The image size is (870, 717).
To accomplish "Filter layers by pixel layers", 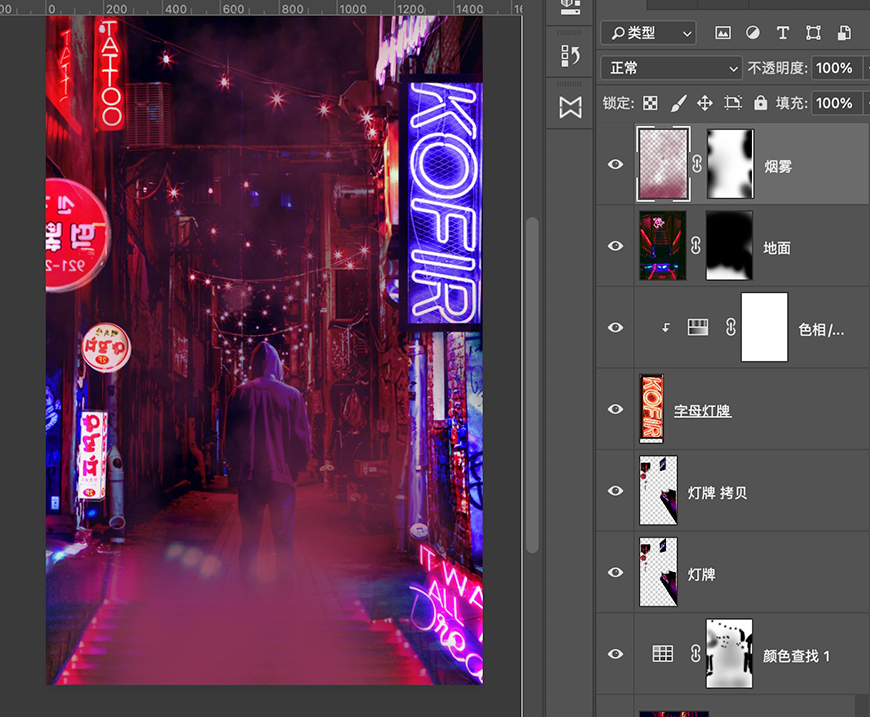I will [x=722, y=33].
